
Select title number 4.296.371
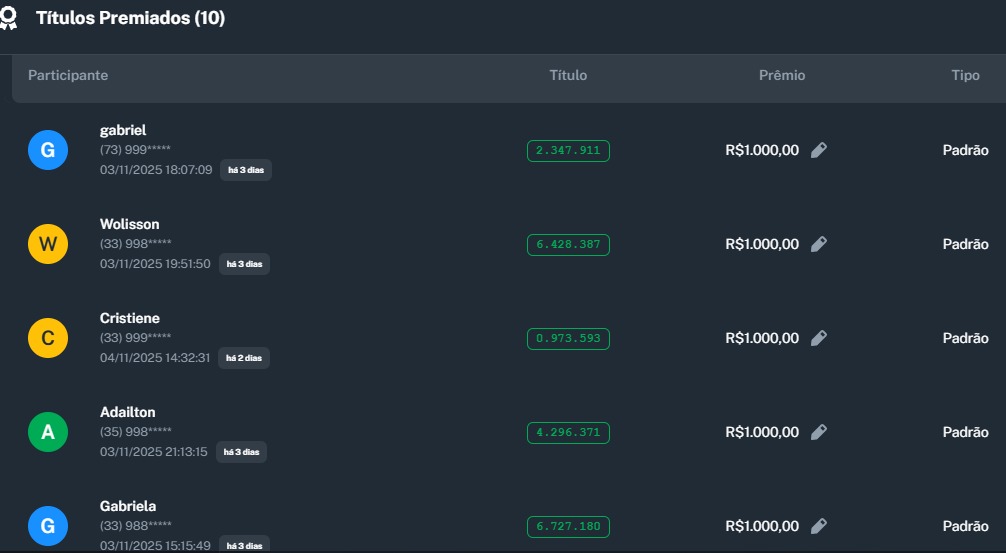tap(568, 432)
